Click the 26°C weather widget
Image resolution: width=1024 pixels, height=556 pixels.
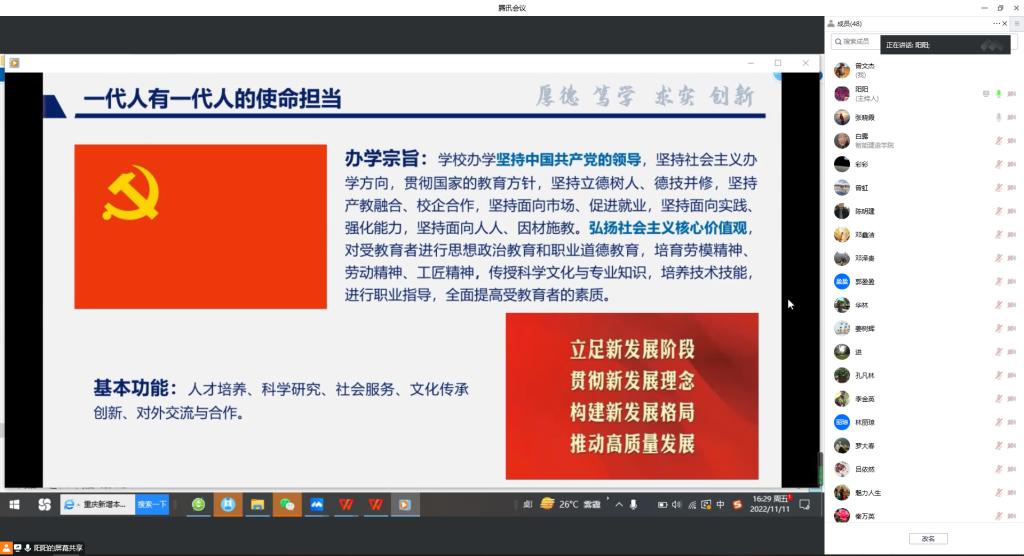pos(560,504)
